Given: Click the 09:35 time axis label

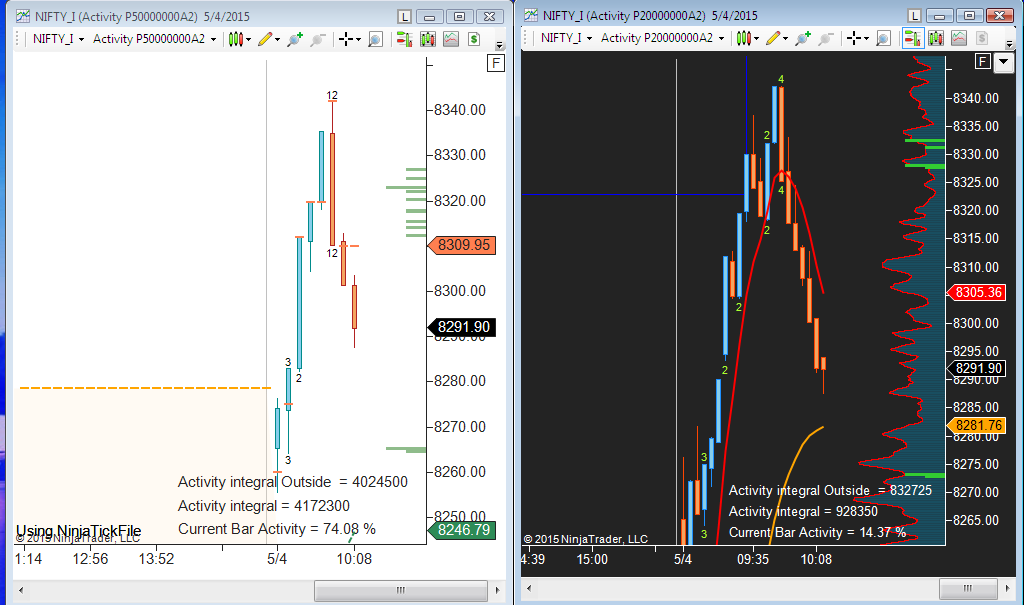Looking at the screenshot, I should point(753,559).
